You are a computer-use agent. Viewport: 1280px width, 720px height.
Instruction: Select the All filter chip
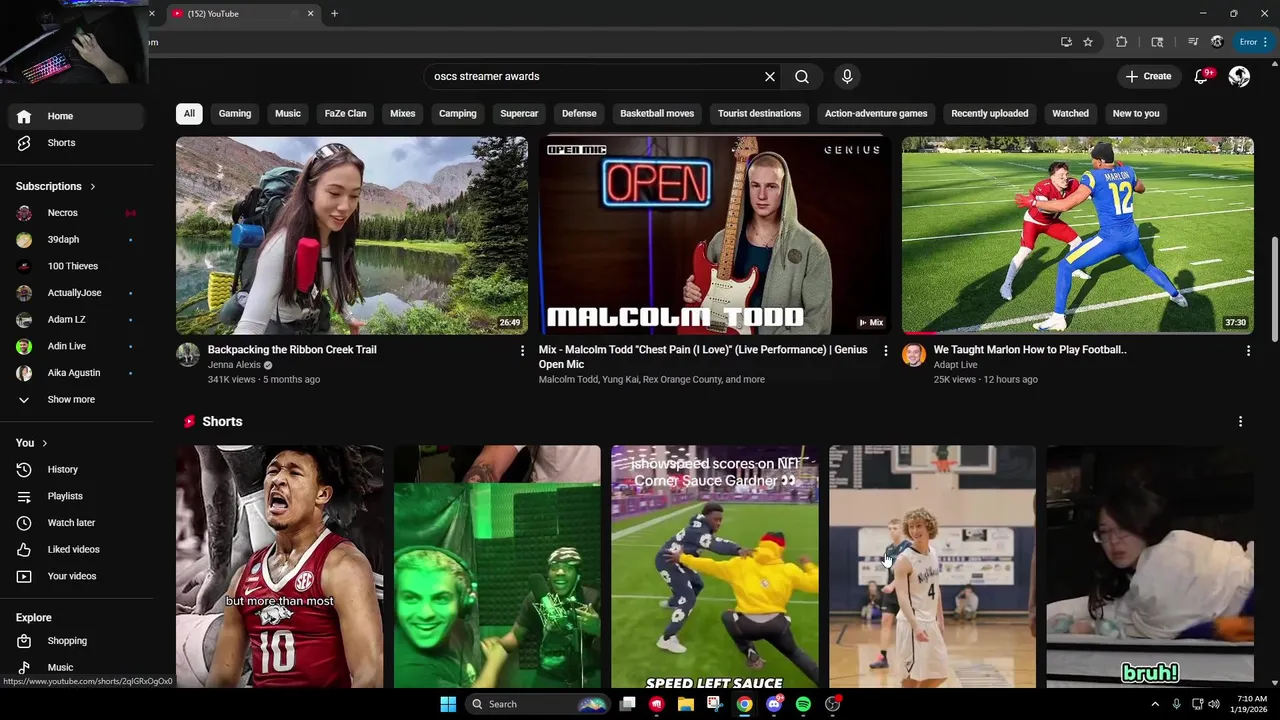[x=189, y=113]
